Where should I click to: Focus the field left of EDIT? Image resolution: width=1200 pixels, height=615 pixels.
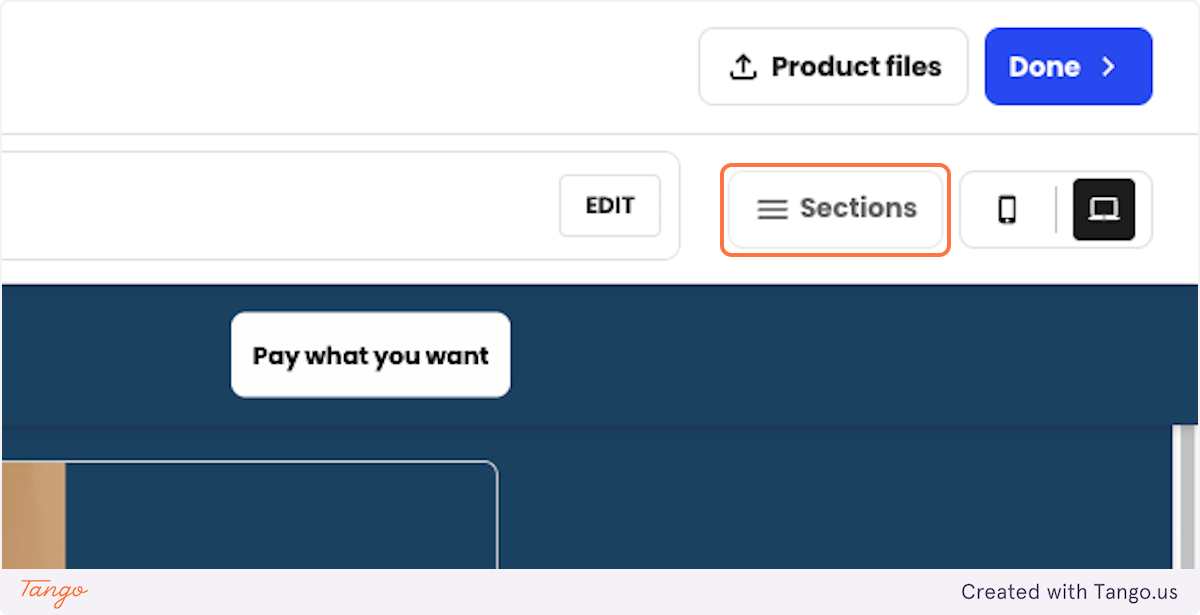click(280, 206)
